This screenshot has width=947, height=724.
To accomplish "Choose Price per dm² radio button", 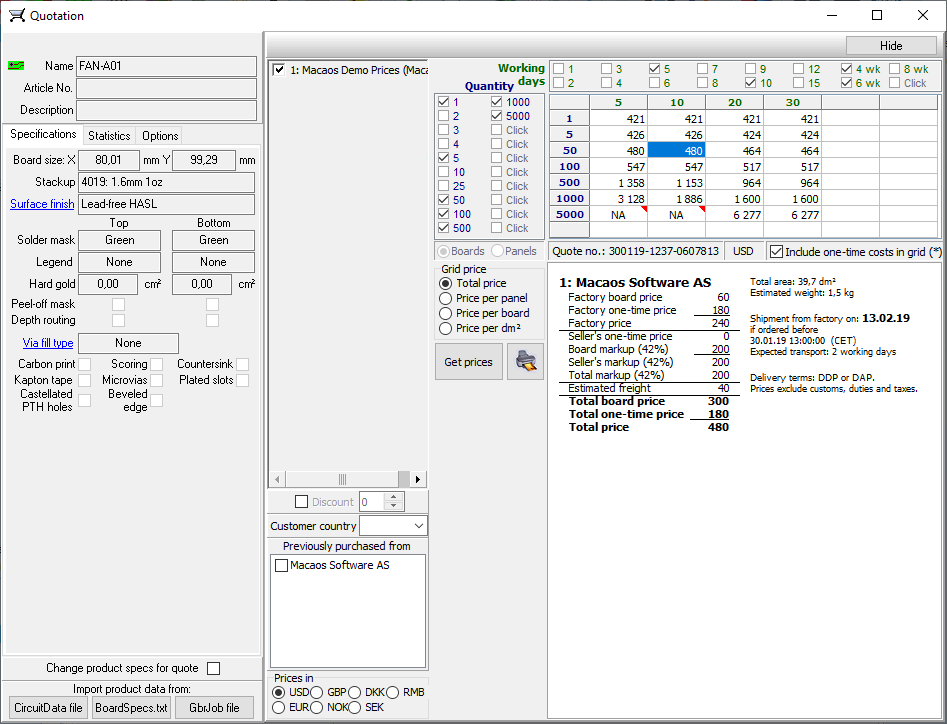I will coord(446,328).
